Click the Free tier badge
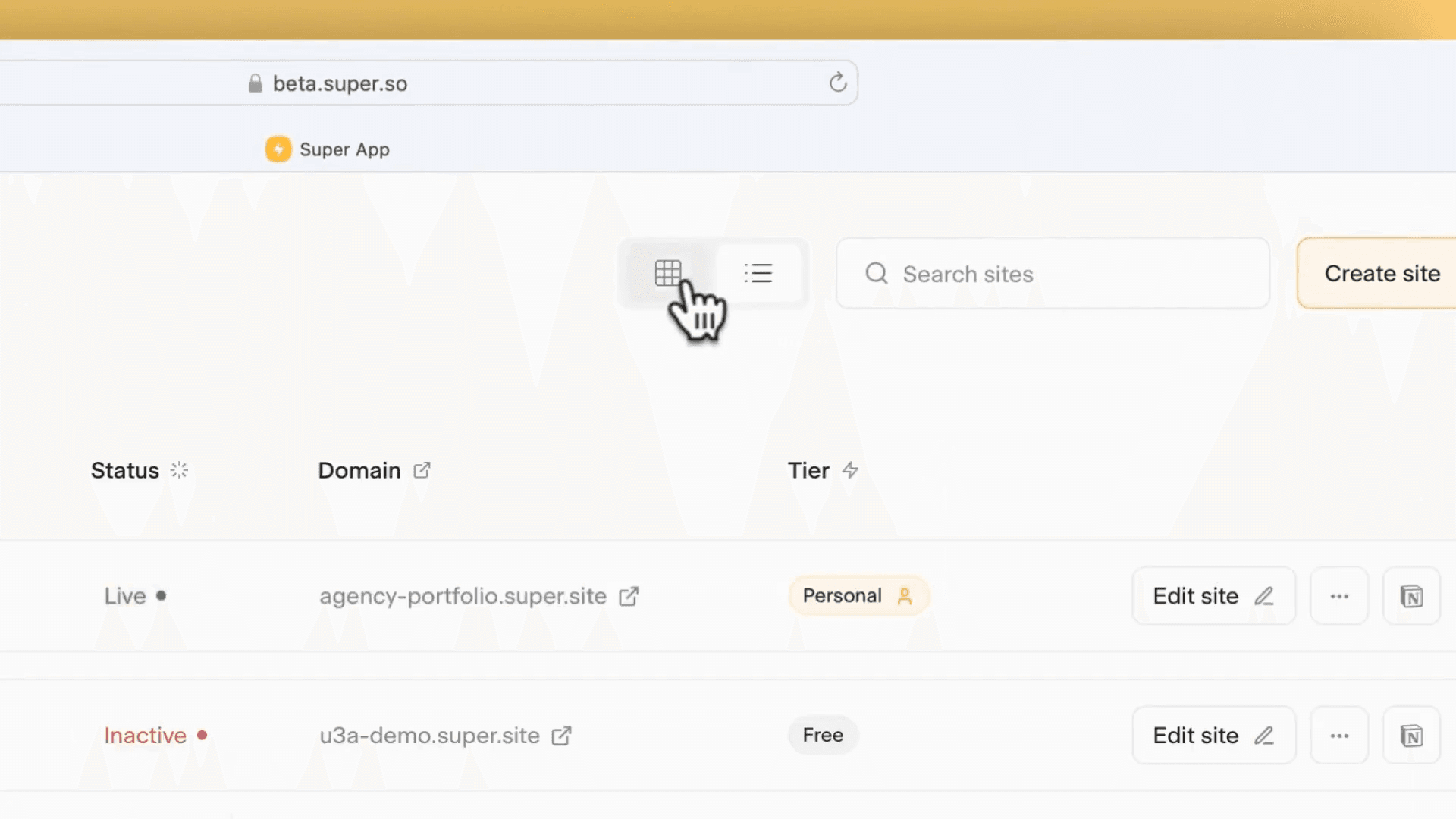Image resolution: width=1456 pixels, height=819 pixels. [x=823, y=735]
